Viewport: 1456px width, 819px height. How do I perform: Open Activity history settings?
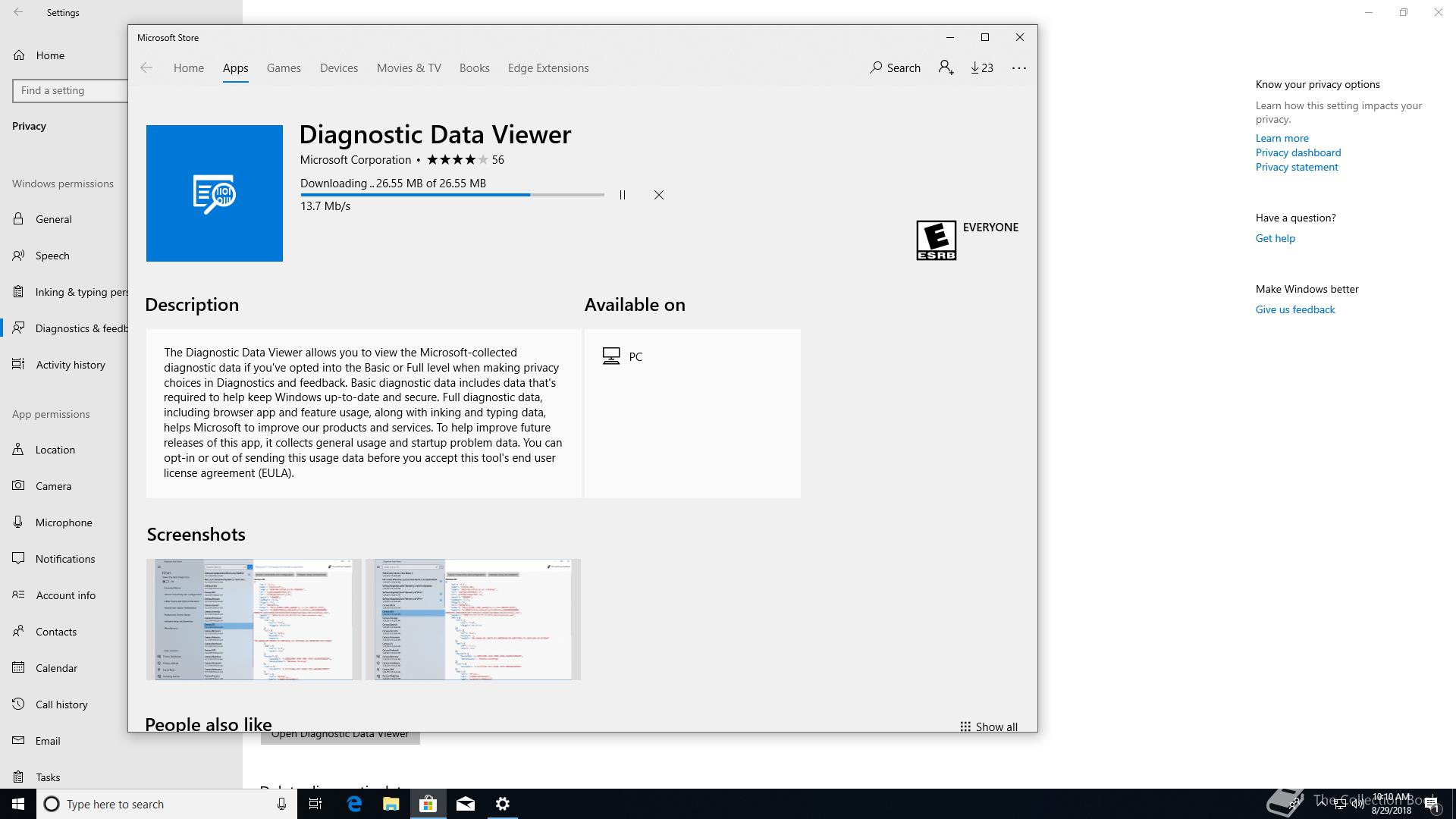(x=64, y=365)
